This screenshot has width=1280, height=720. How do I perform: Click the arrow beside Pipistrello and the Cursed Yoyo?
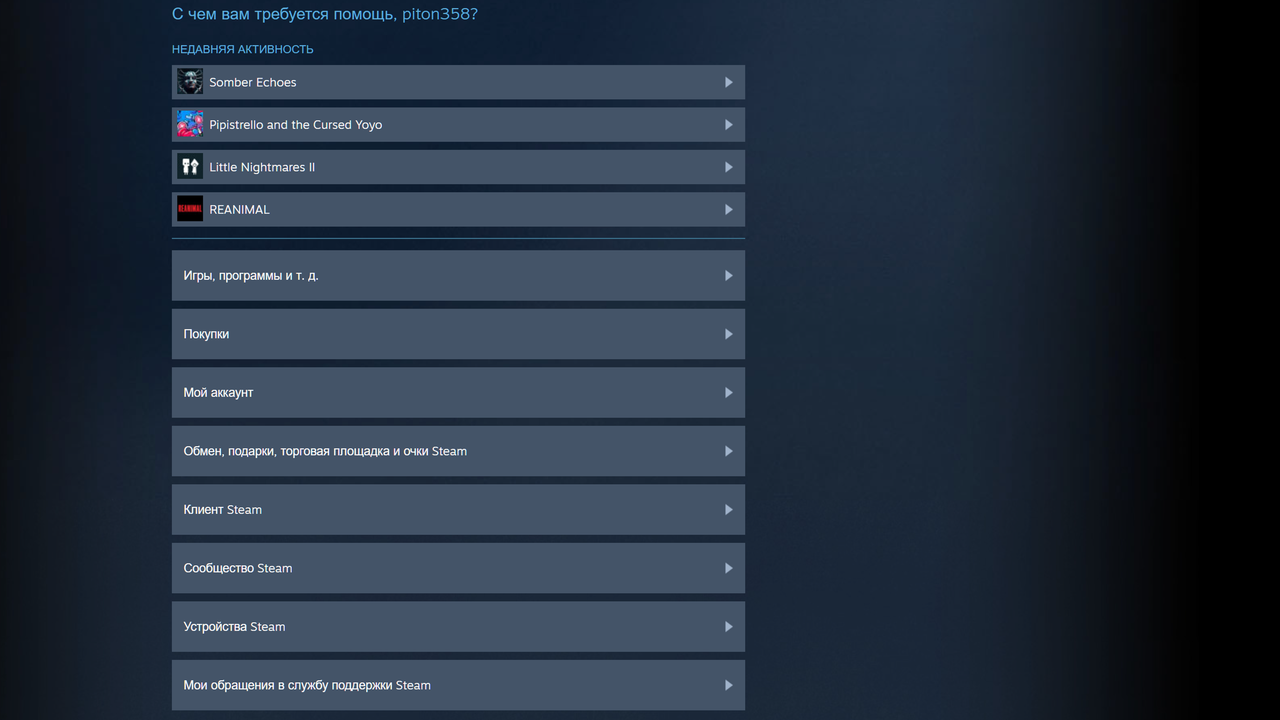tap(729, 125)
